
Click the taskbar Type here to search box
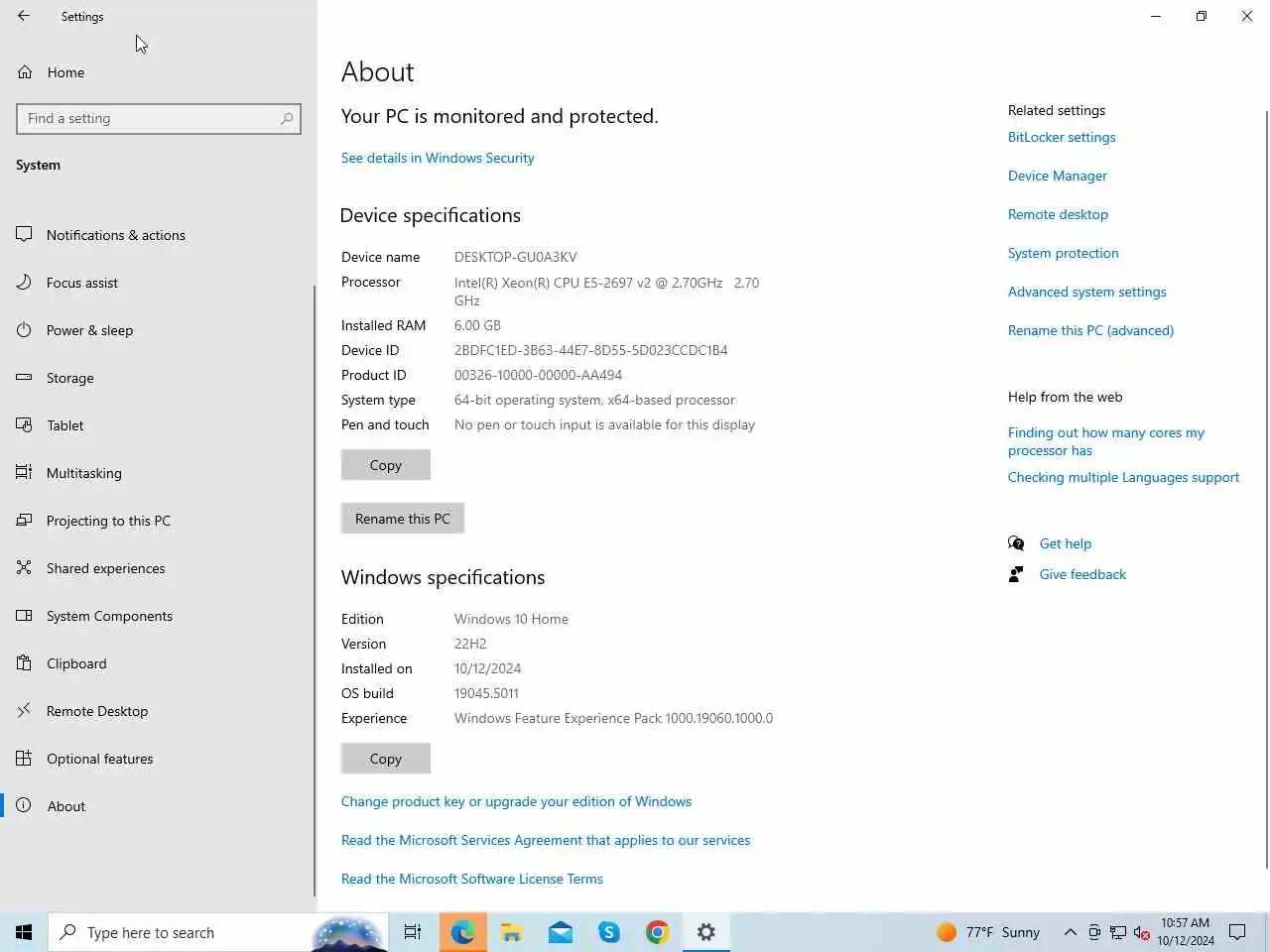(218, 932)
